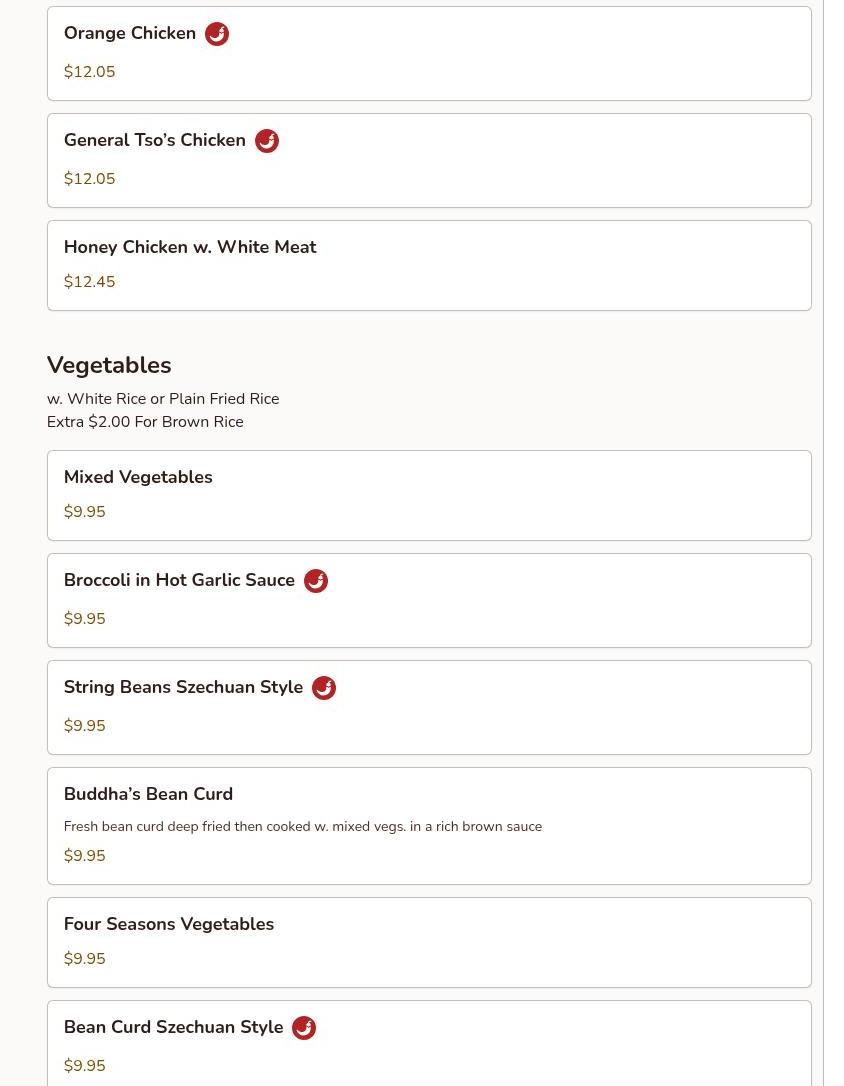Open the Buddha's Bean Curd item

148,794
